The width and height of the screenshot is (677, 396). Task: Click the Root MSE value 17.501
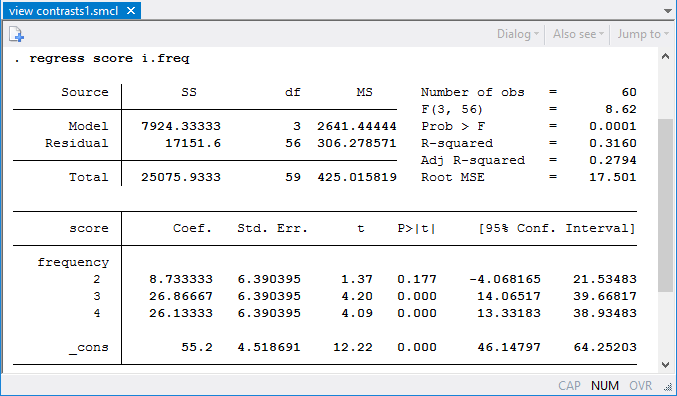point(613,177)
